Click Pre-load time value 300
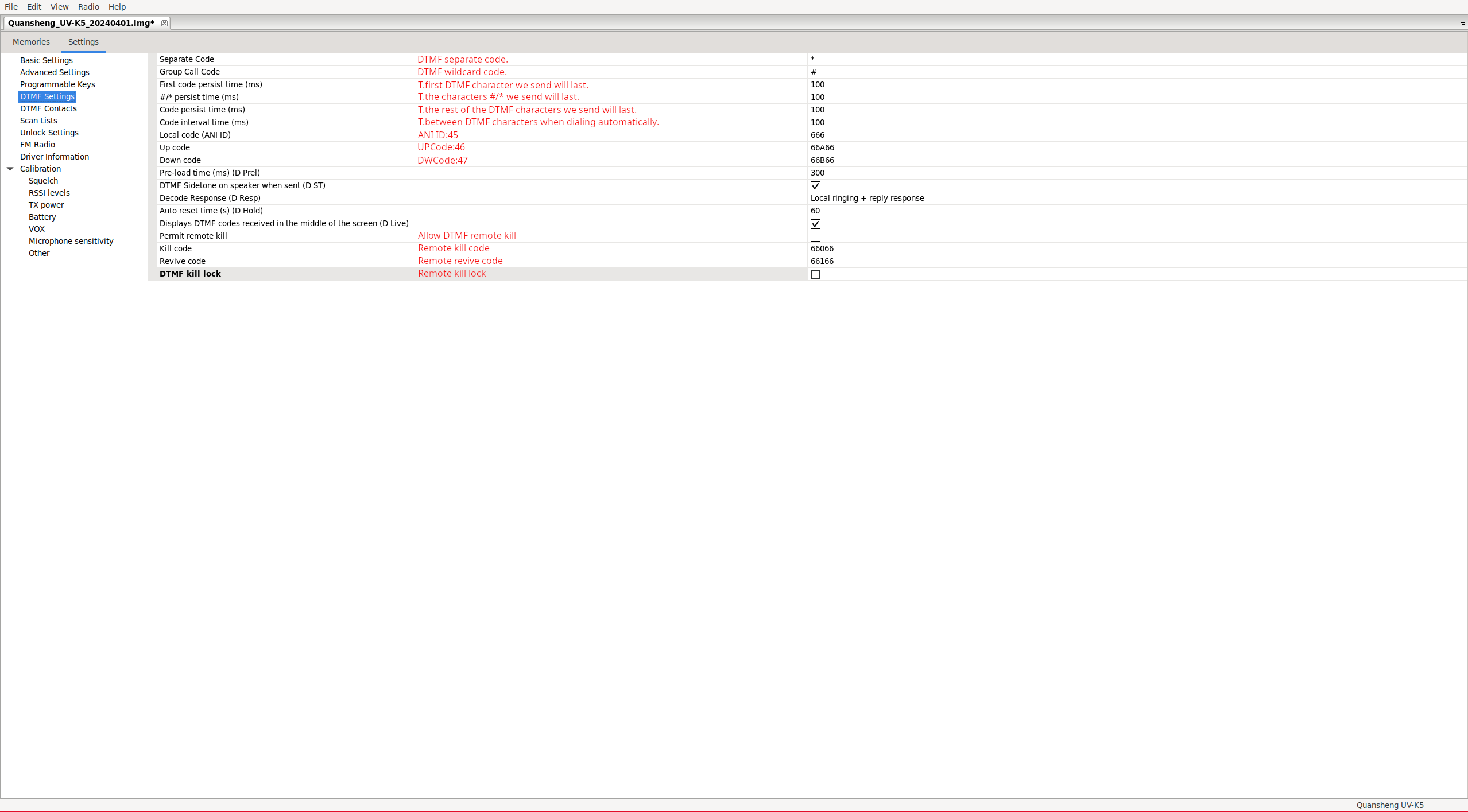Viewport: 1468px width, 812px height. (x=818, y=173)
